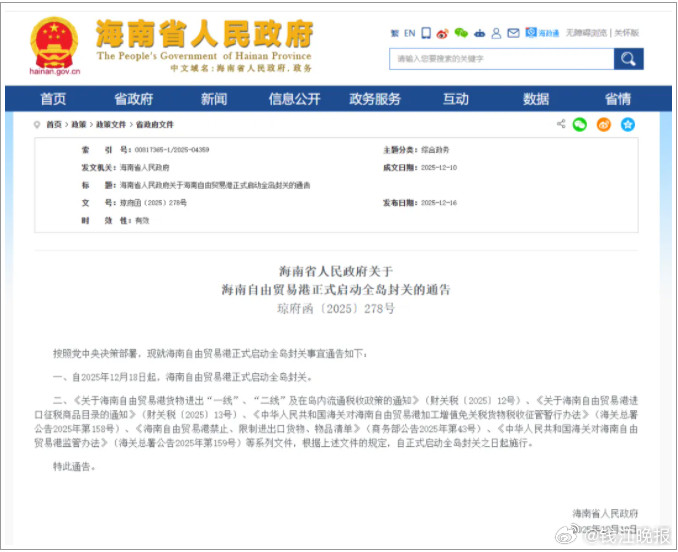This screenshot has height=552, width=678.
Task: Open the mobile phone version icon
Action: (x=426, y=33)
